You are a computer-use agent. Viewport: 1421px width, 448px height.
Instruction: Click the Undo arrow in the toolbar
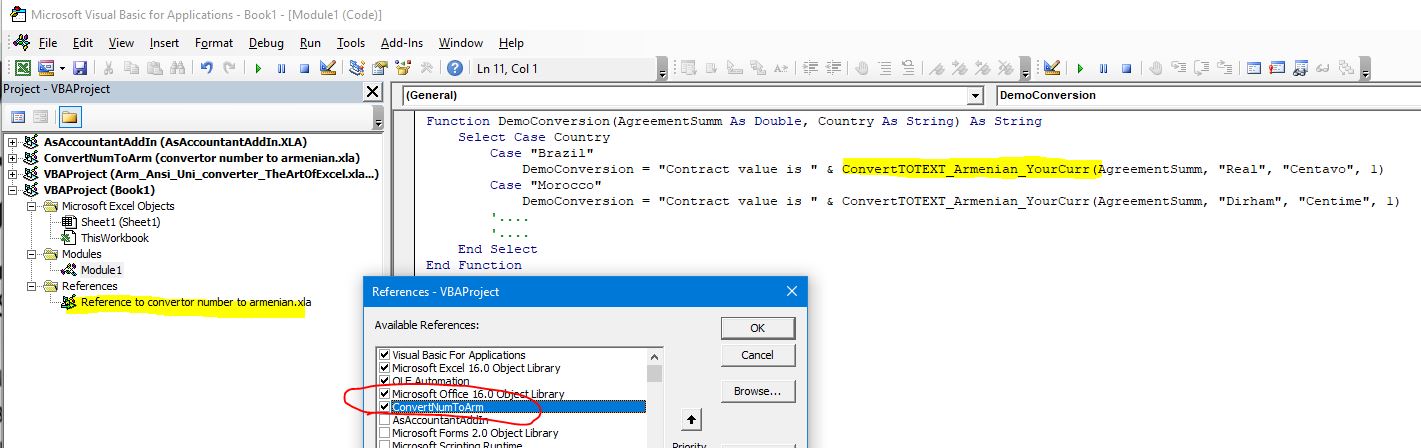206,68
